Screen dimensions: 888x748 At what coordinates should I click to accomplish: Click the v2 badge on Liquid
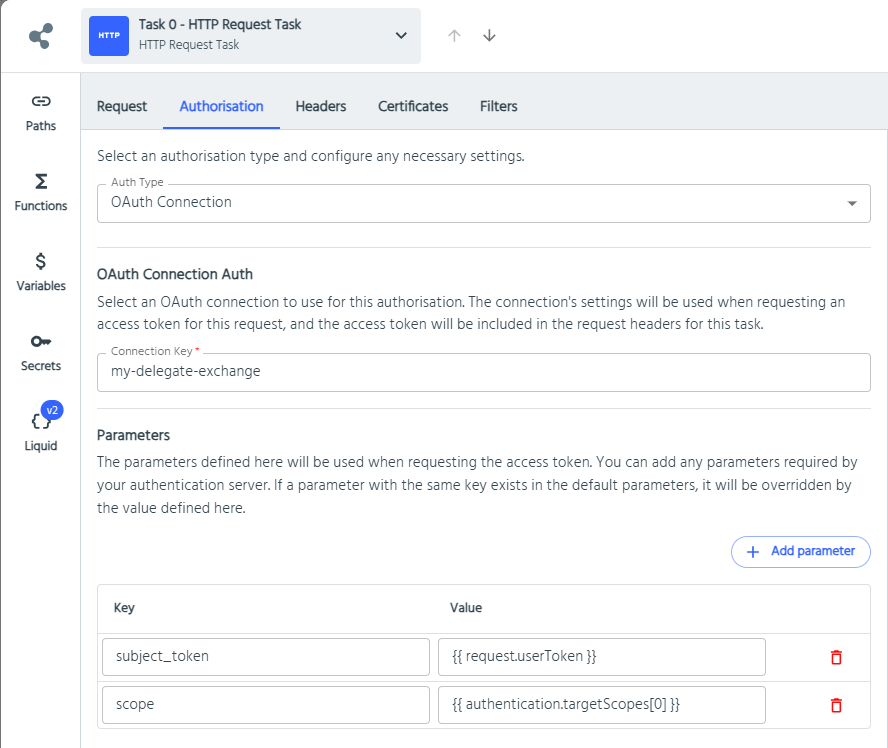pos(52,410)
